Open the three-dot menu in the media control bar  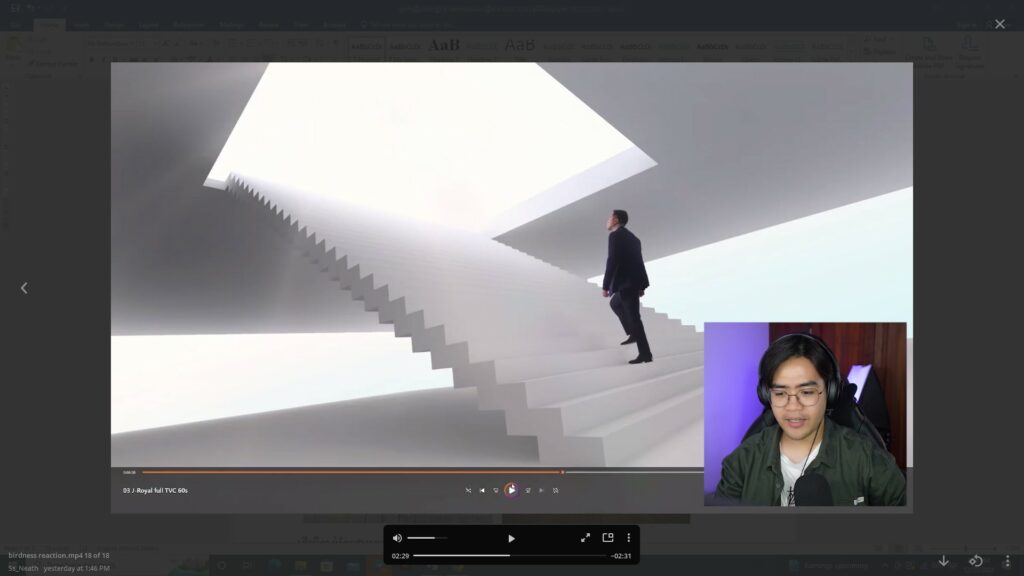(628, 538)
